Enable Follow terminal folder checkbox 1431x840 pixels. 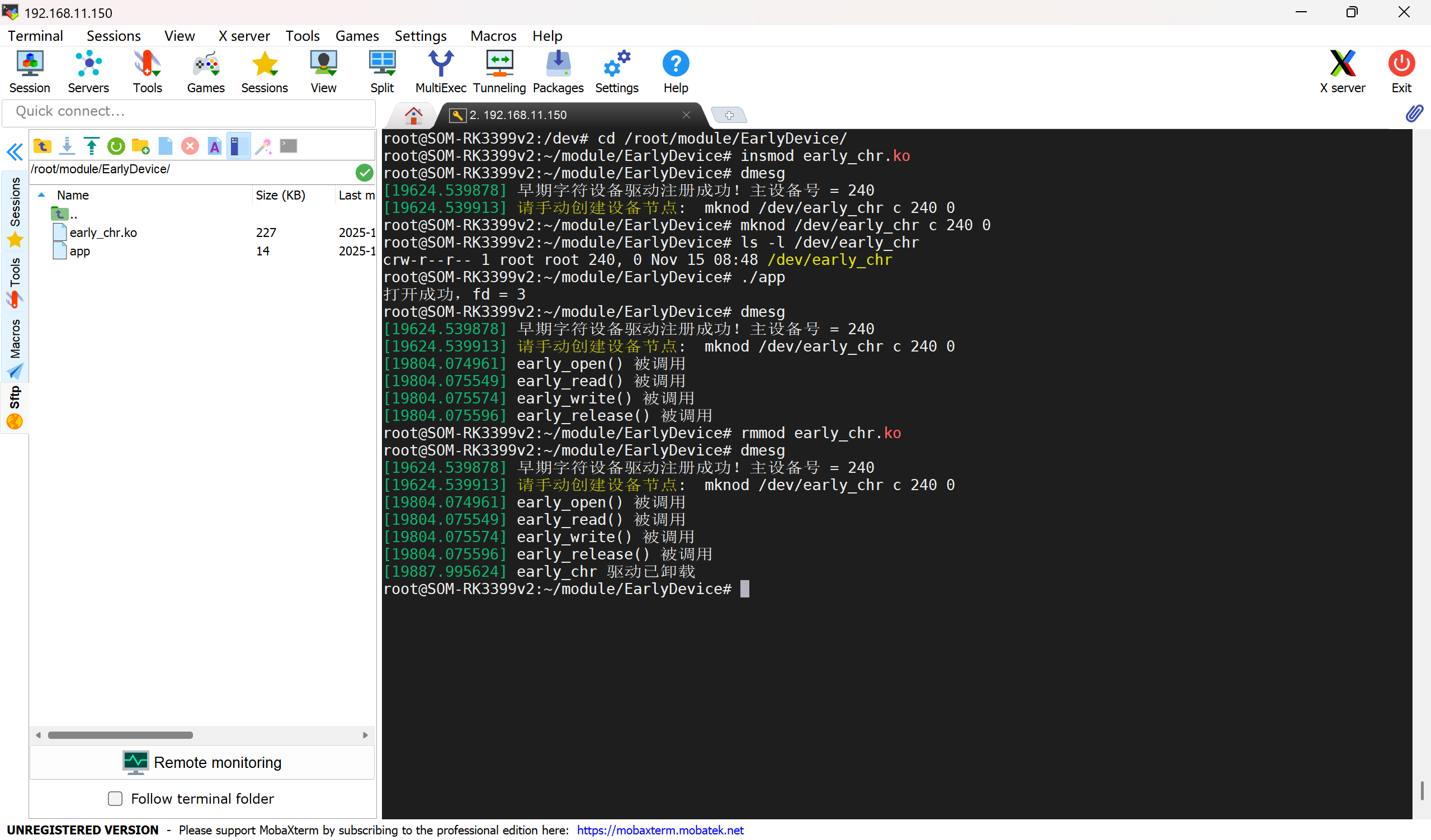click(115, 799)
